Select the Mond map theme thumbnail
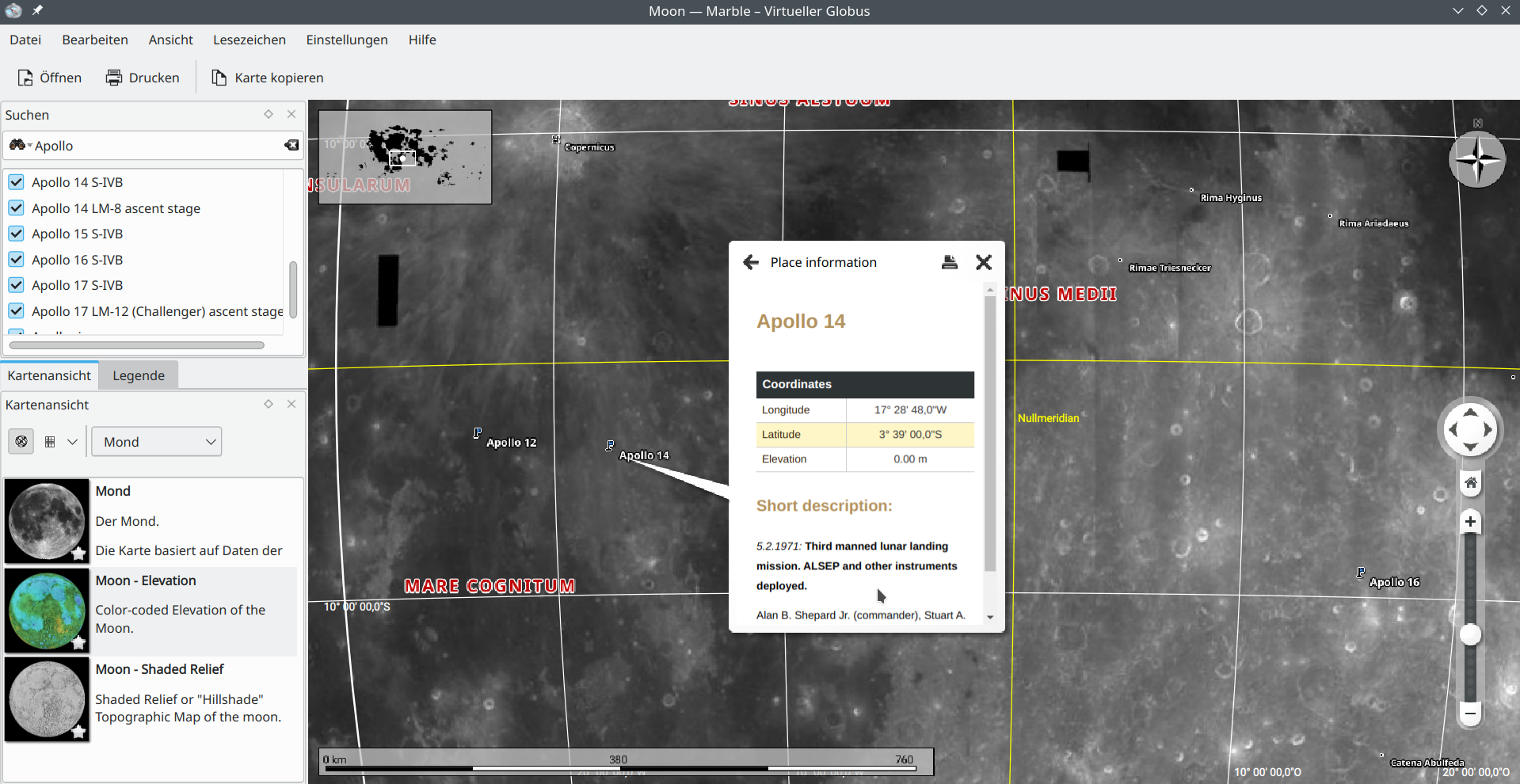The height and width of the screenshot is (784, 1520). (x=47, y=521)
